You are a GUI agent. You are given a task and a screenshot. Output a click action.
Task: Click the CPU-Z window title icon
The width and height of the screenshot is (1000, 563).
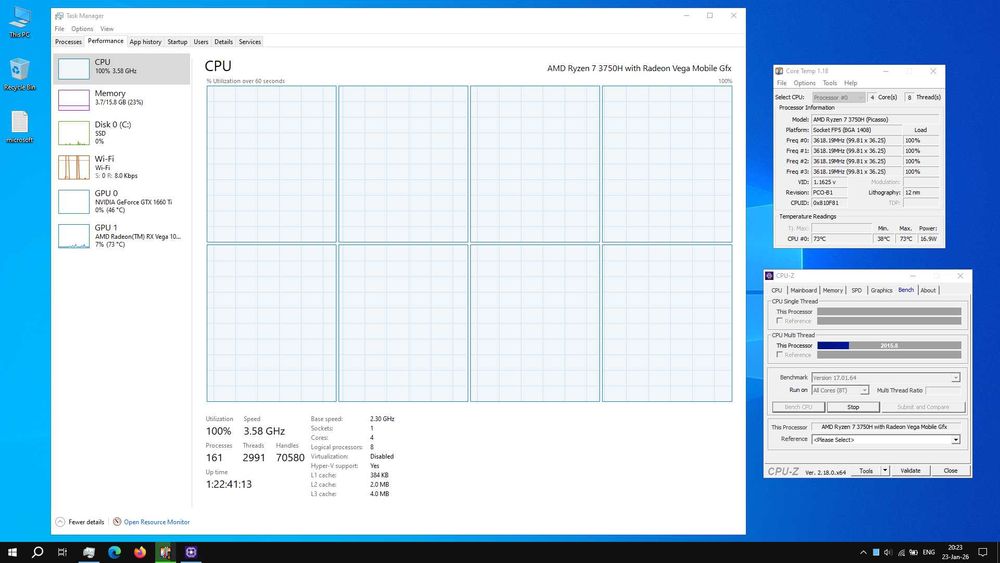(769, 275)
